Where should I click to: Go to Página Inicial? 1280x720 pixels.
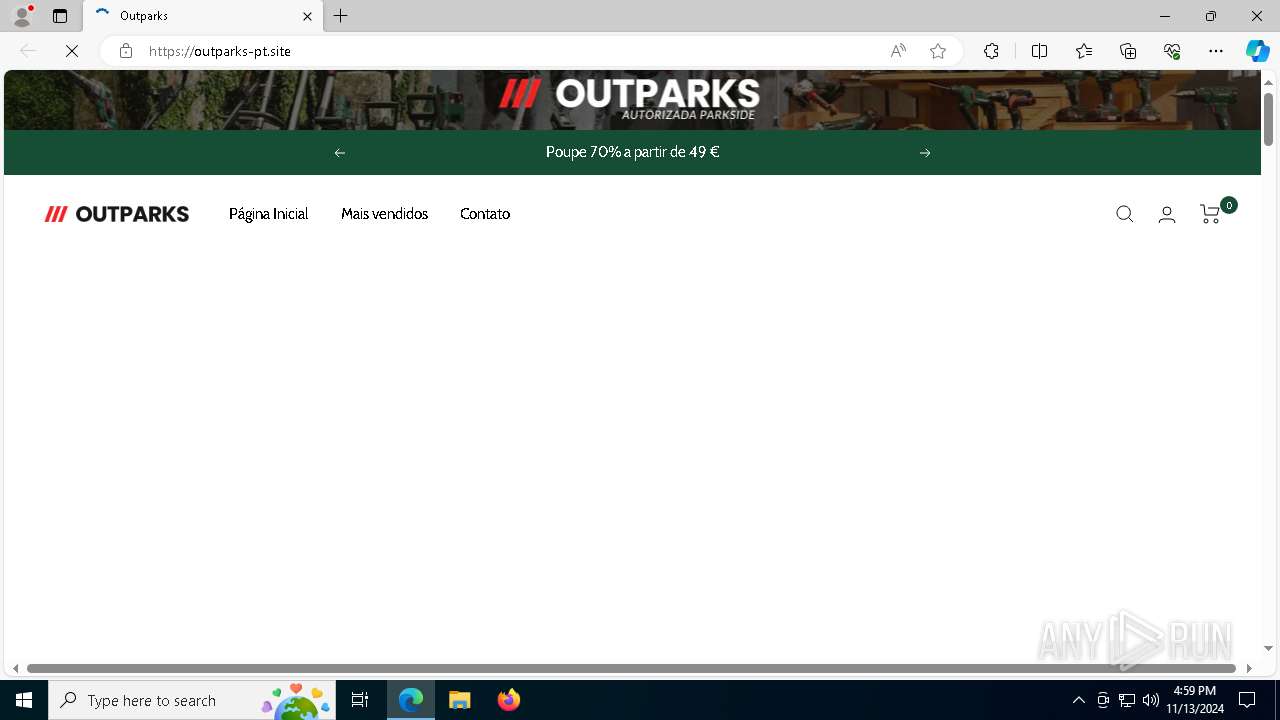[268, 214]
